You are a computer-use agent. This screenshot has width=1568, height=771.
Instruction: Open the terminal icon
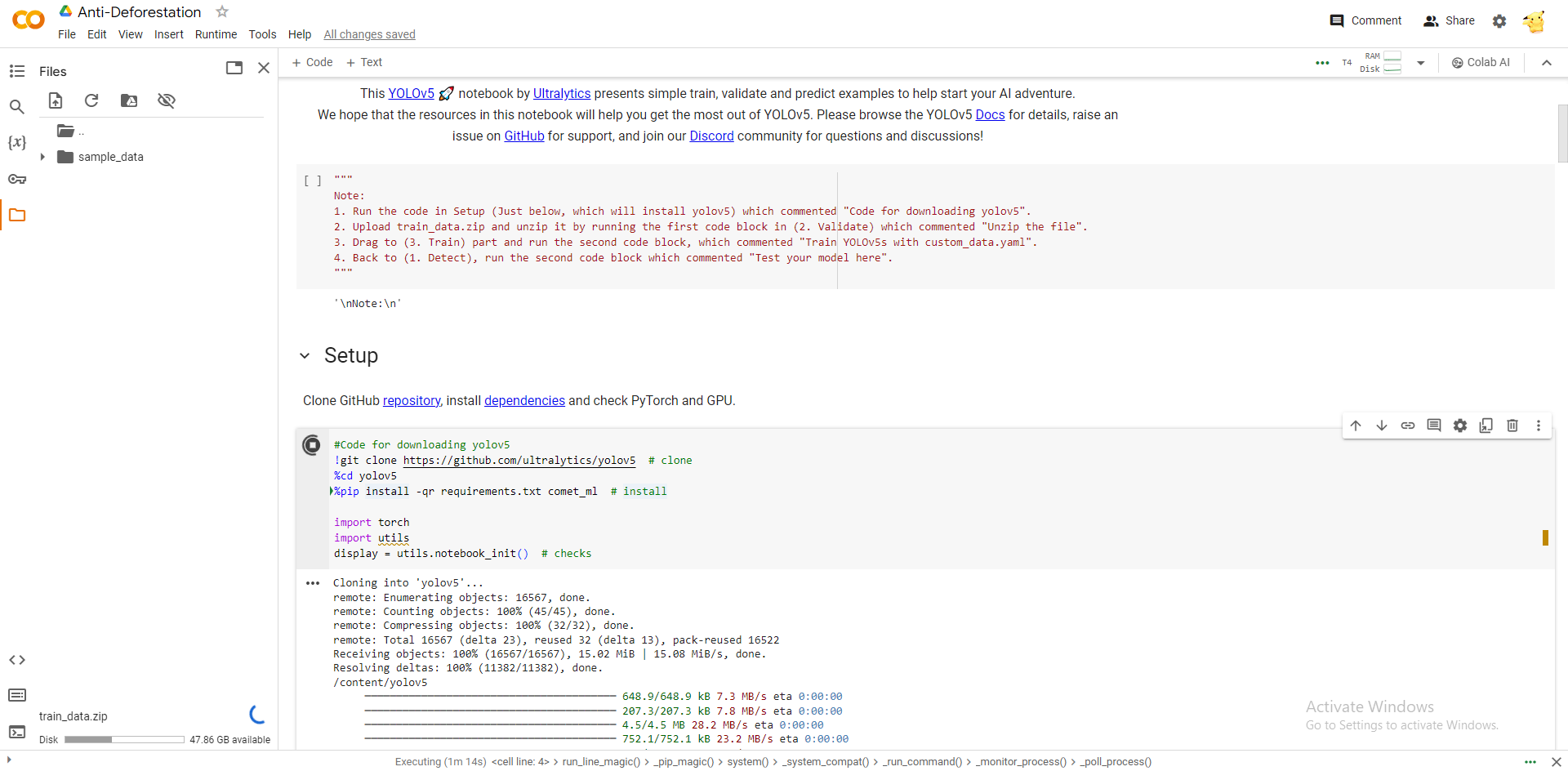(17, 732)
